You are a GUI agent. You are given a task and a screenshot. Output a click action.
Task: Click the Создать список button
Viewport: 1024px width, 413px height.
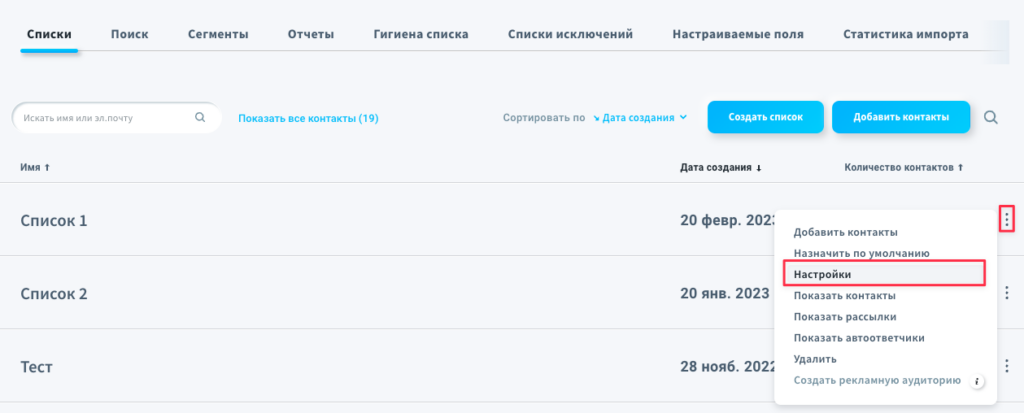[x=765, y=117]
